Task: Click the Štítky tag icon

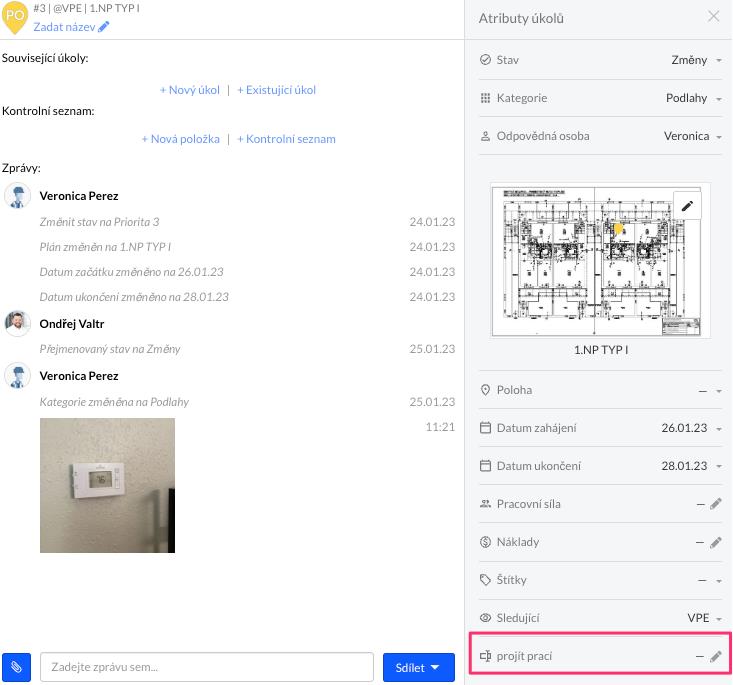Action: pos(485,580)
